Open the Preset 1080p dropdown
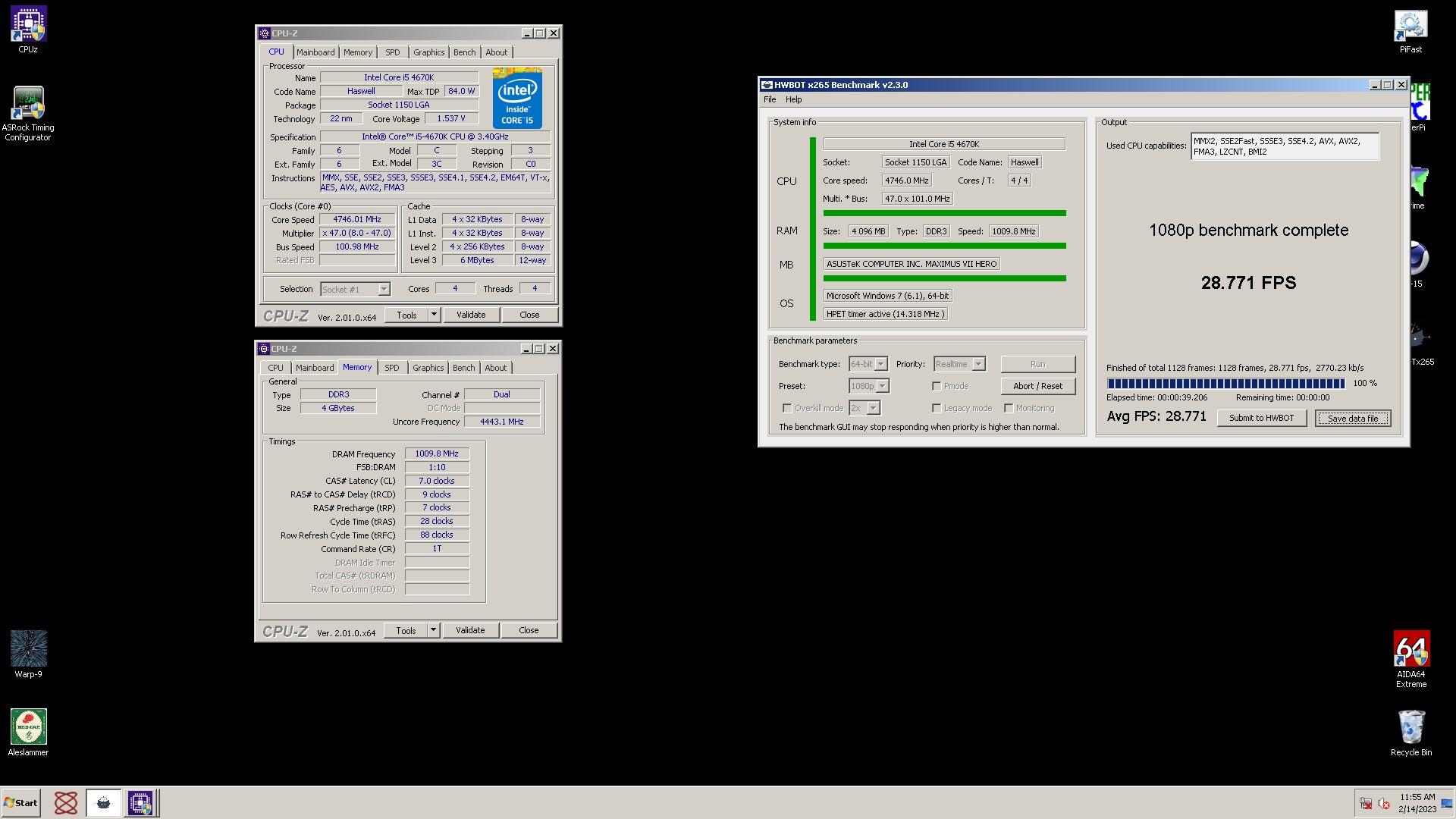The height and width of the screenshot is (819, 1456). [883, 386]
